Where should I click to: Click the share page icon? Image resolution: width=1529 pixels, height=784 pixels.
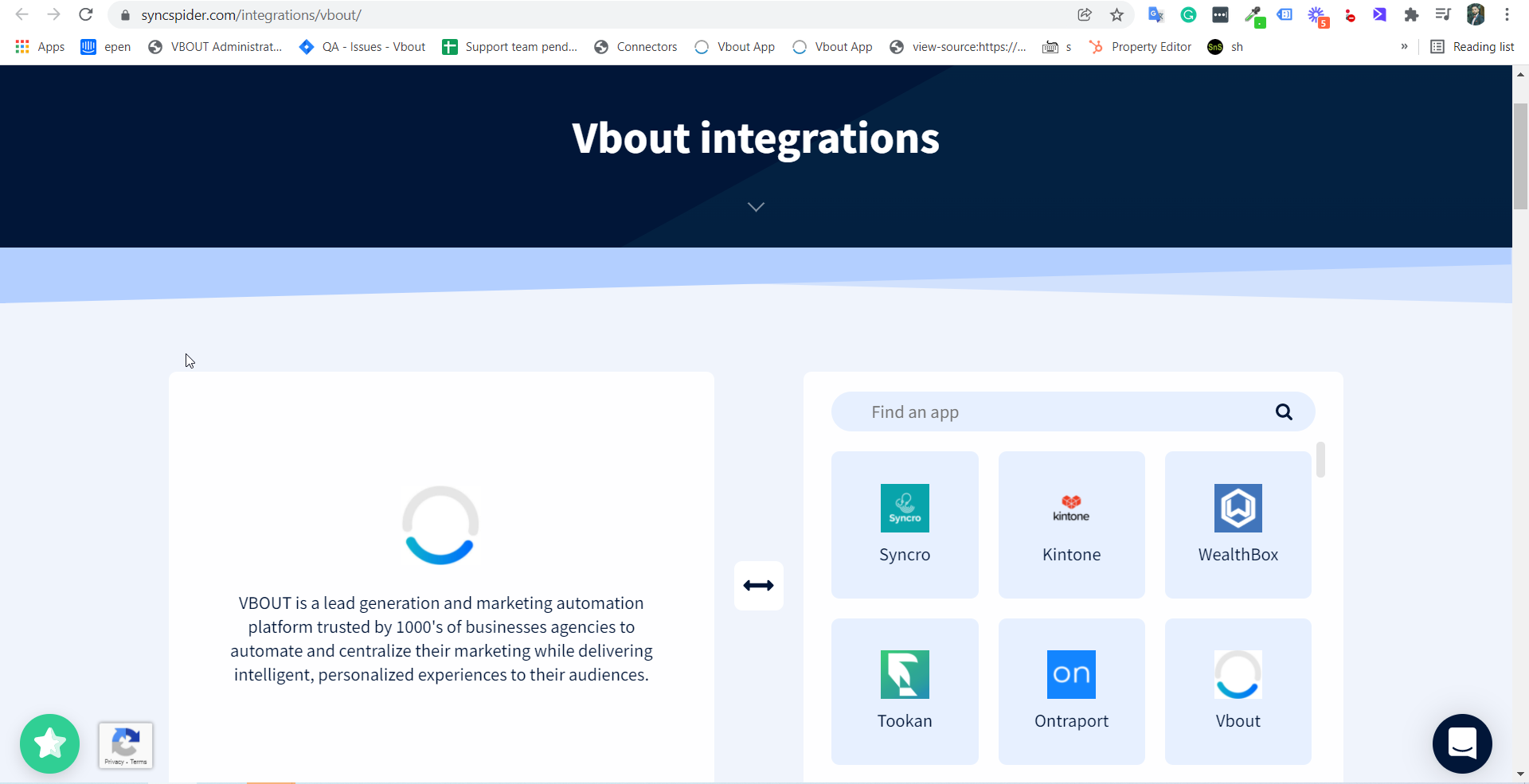coord(1085,14)
